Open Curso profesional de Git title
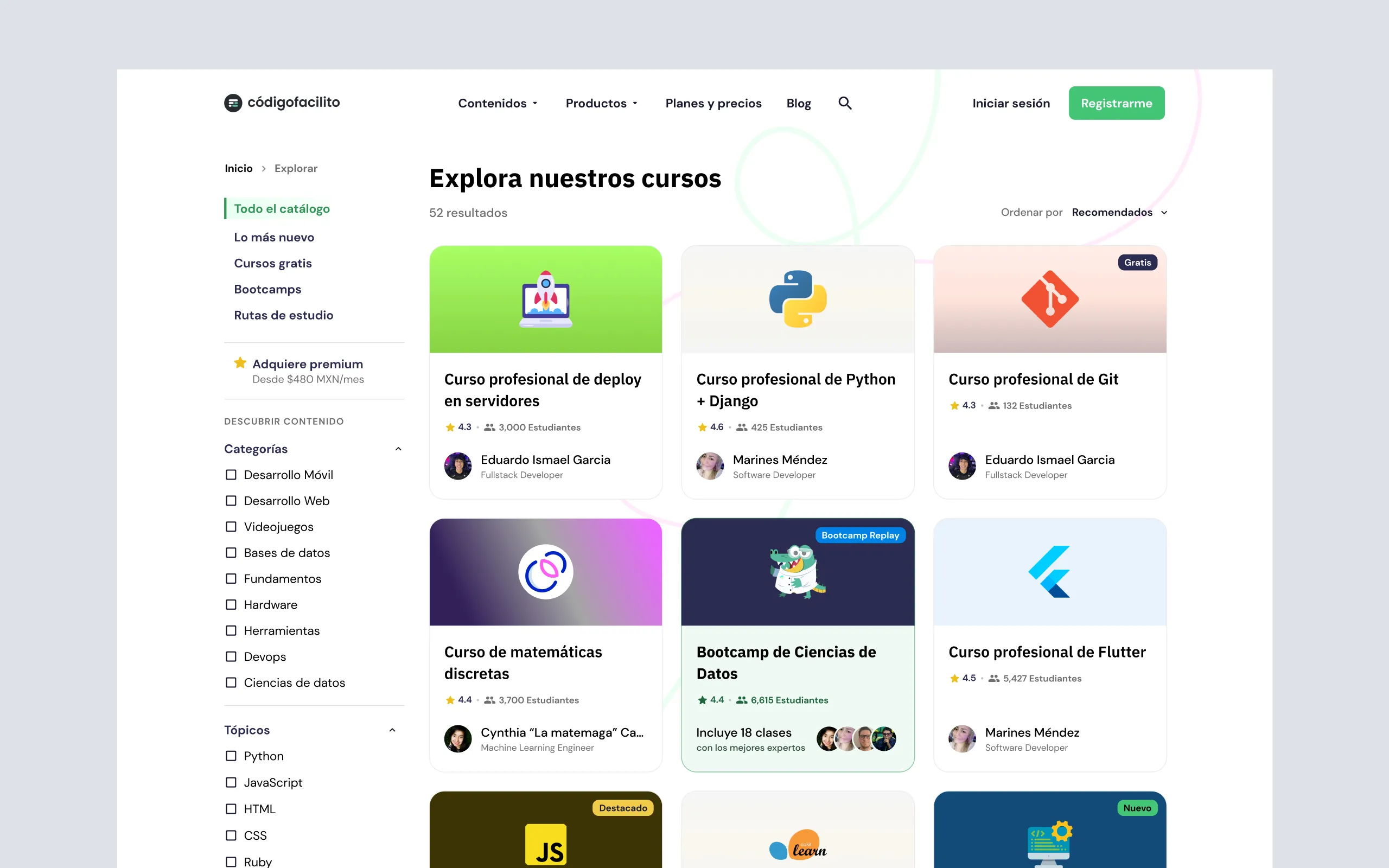This screenshot has width=1389, height=868. click(x=1033, y=379)
